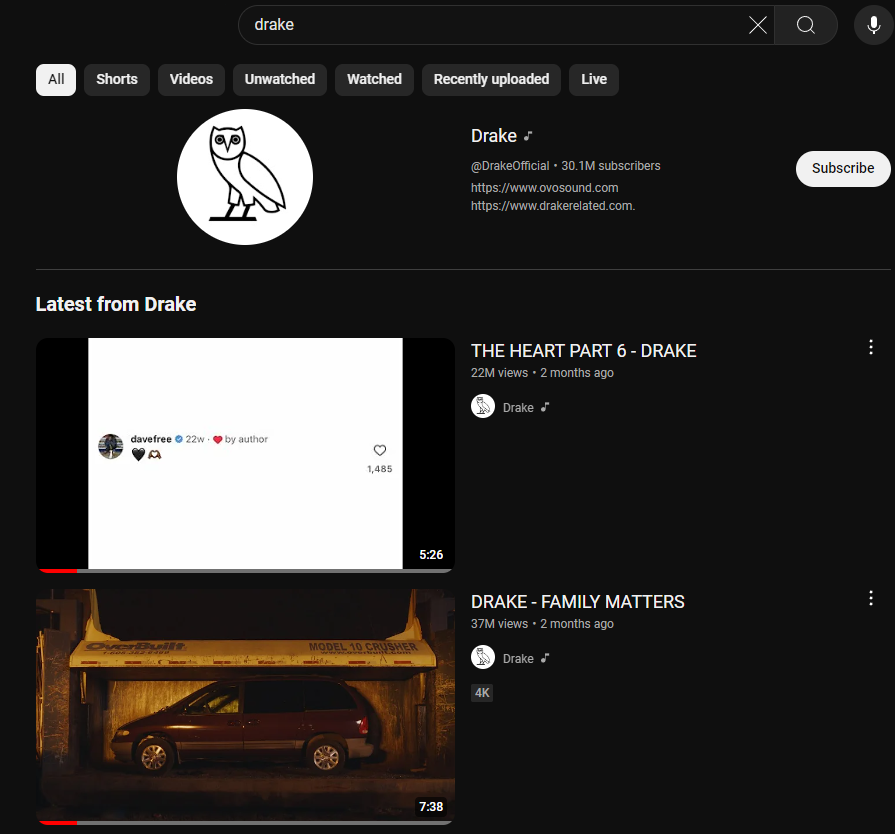Play the FAMILY MATTERS van thumbnail

click(245, 706)
